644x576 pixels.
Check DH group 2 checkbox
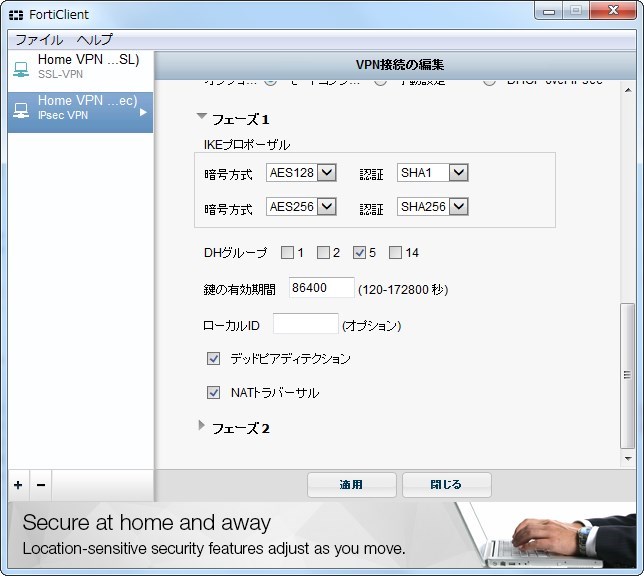click(x=323, y=252)
